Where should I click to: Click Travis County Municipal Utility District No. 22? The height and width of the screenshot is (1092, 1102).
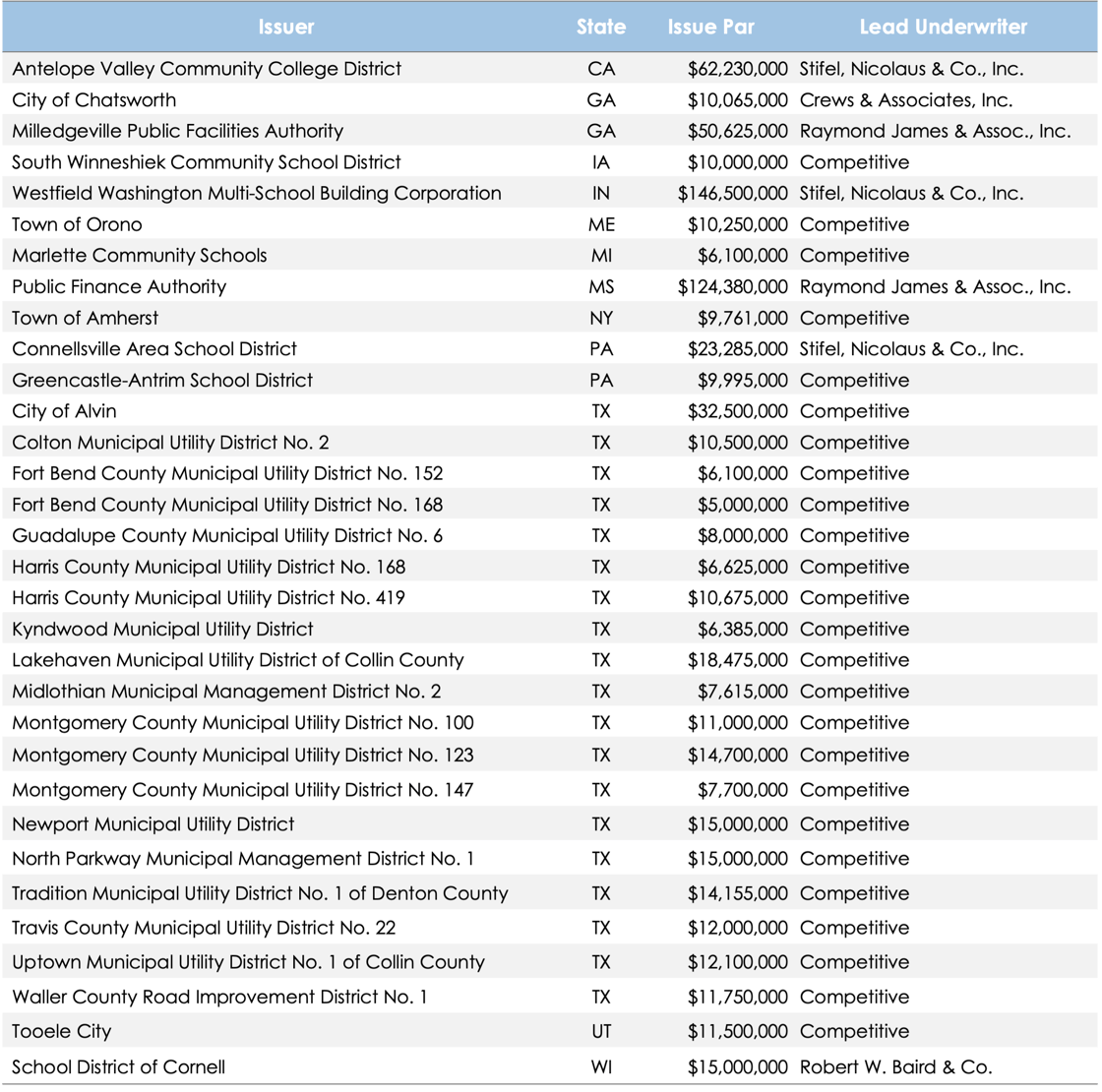[204, 928]
